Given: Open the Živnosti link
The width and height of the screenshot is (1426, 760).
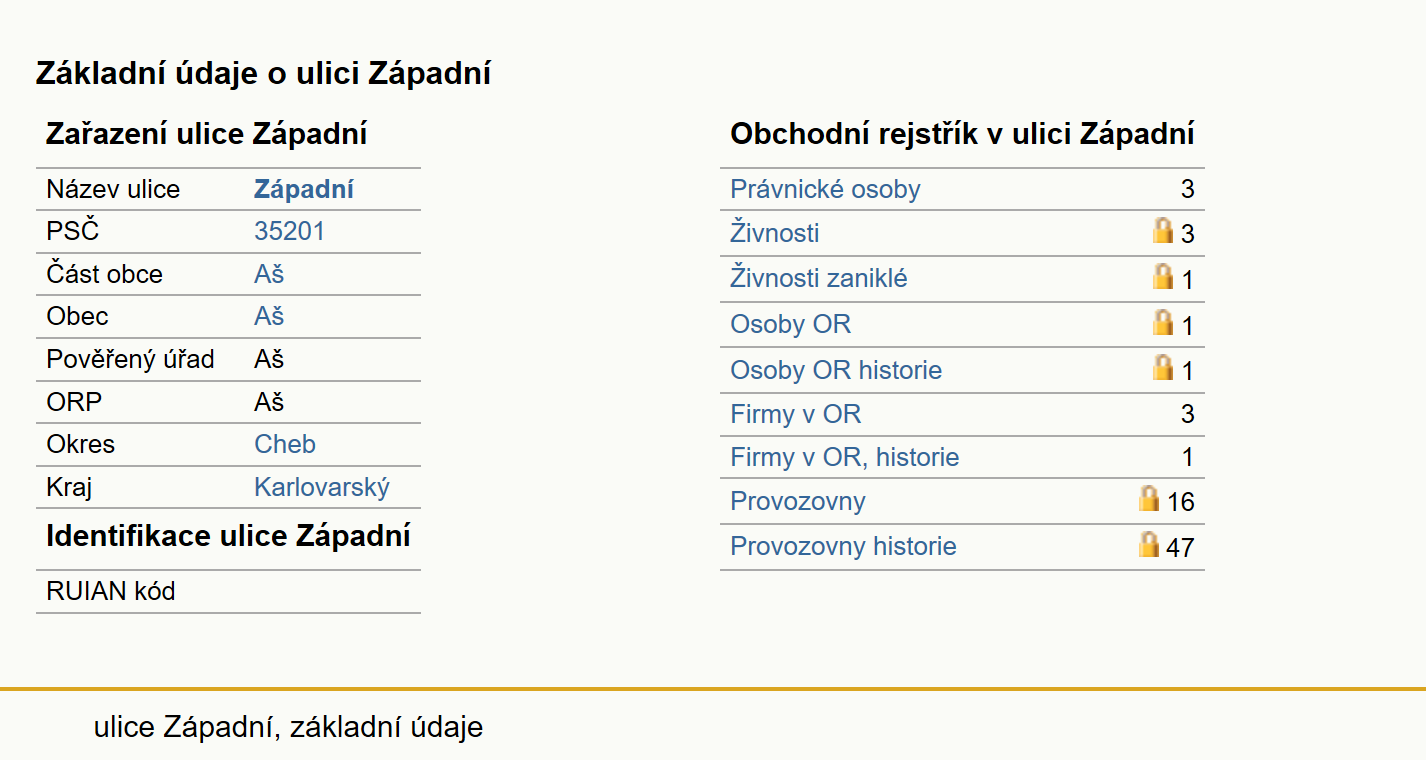Looking at the screenshot, I should point(775,233).
